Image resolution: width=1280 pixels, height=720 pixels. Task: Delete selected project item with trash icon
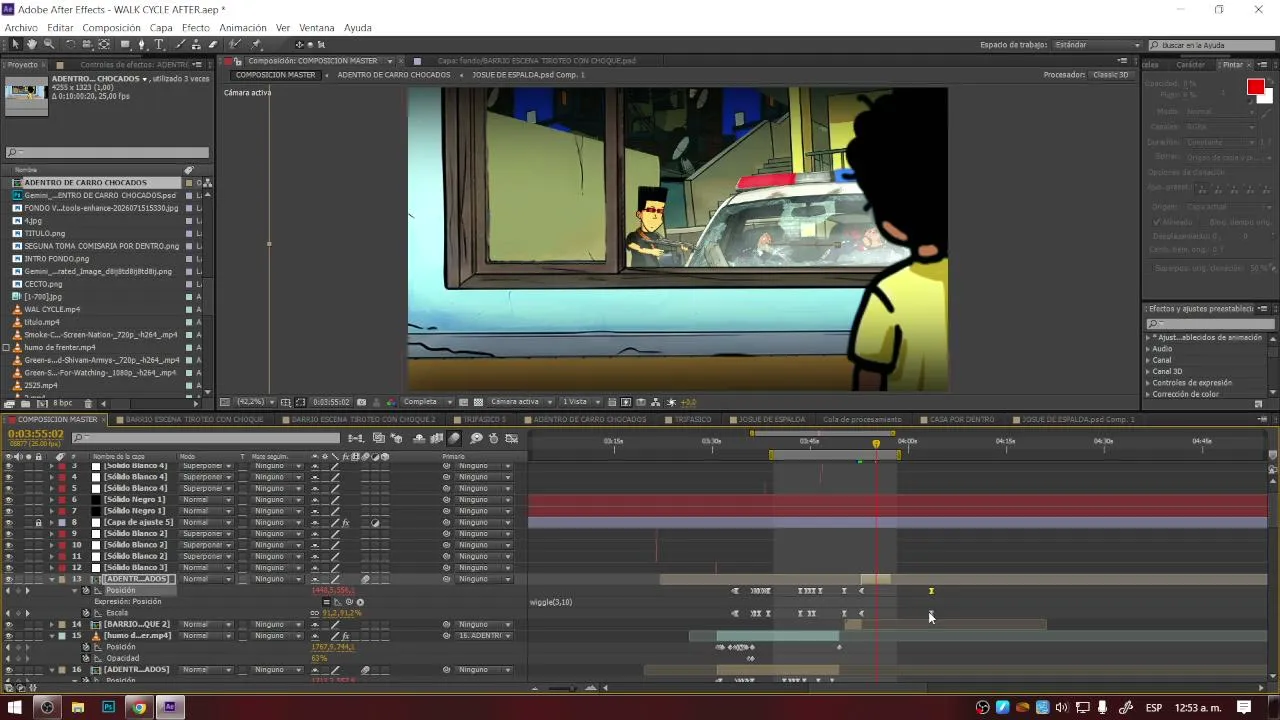point(88,403)
